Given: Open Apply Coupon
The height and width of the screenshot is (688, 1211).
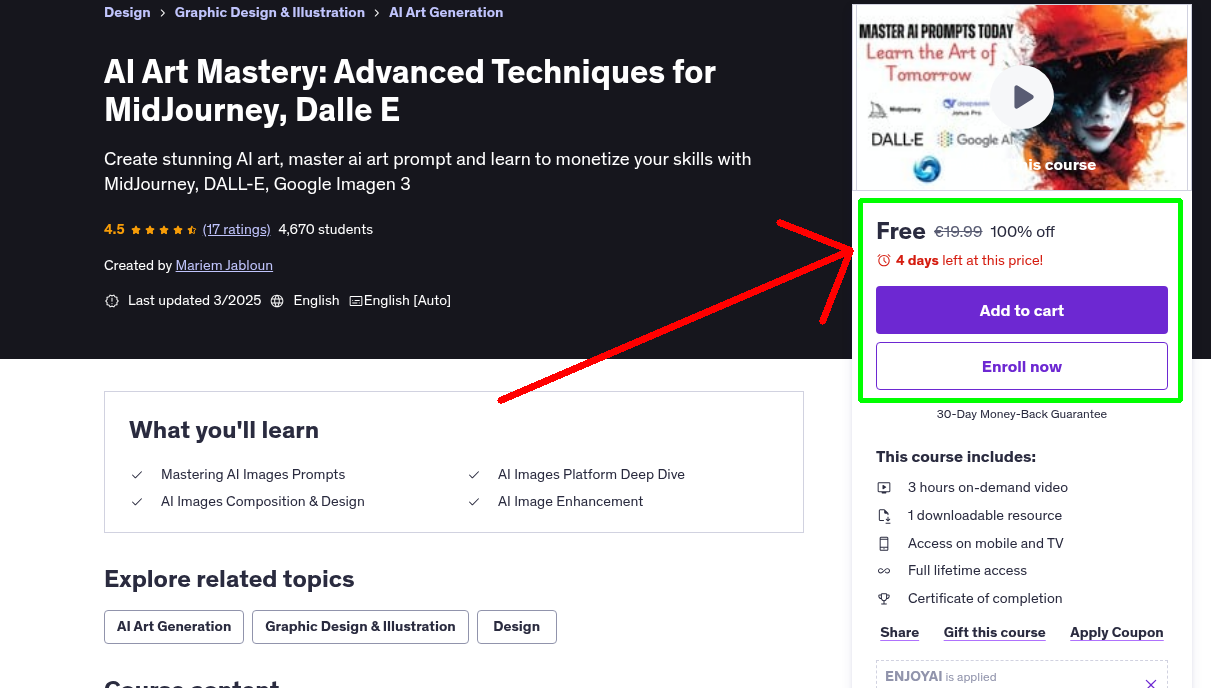Looking at the screenshot, I should (x=1117, y=633).
